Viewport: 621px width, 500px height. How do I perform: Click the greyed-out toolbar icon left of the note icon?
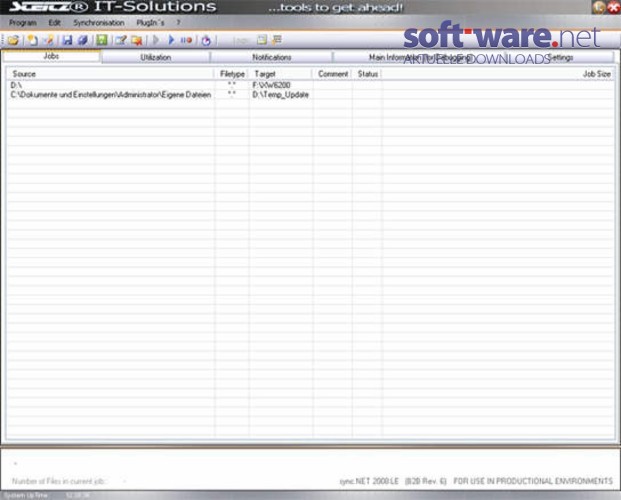[x=241, y=40]
